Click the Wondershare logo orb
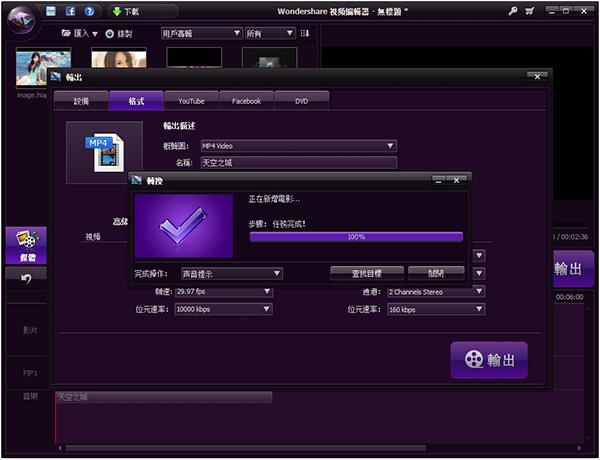 pyautogui.click(x=22, y=21)
